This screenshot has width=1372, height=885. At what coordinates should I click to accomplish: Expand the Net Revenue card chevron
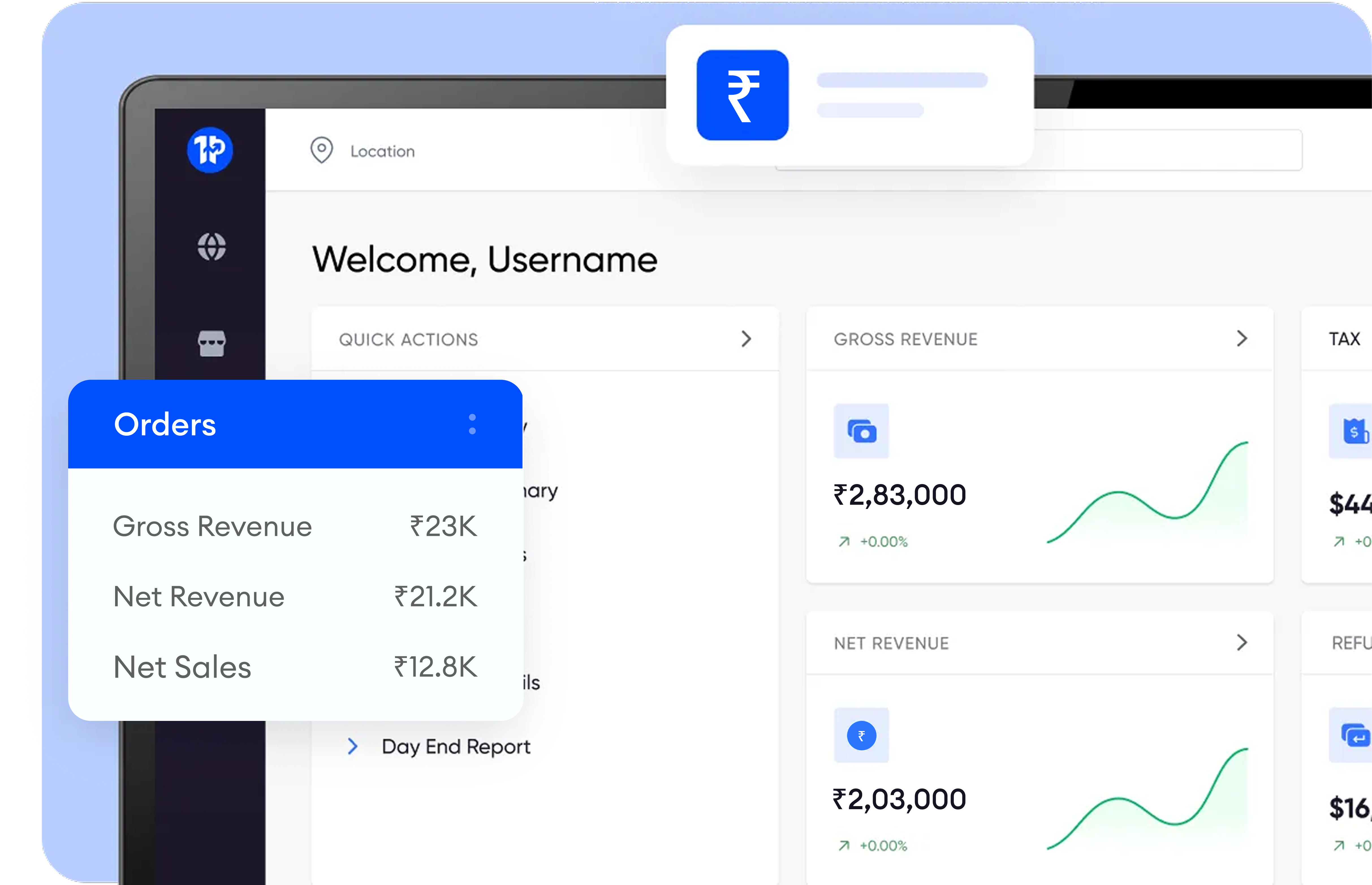[1242, 643]
